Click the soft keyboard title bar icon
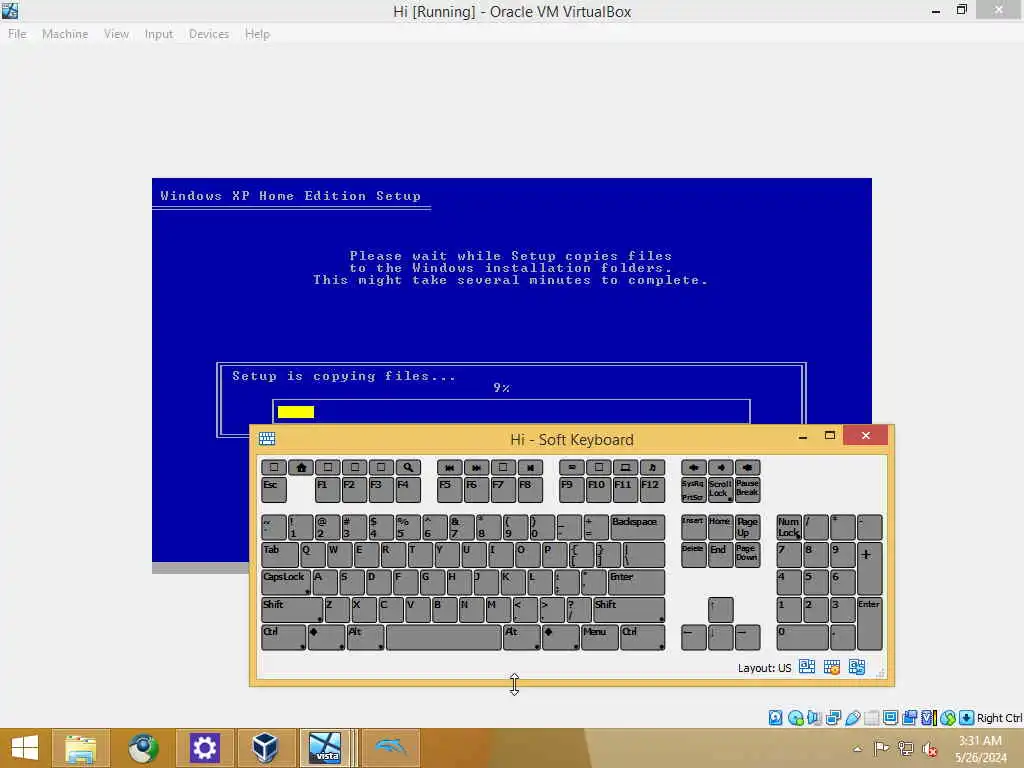1024x768 pixels. point(266,438)
